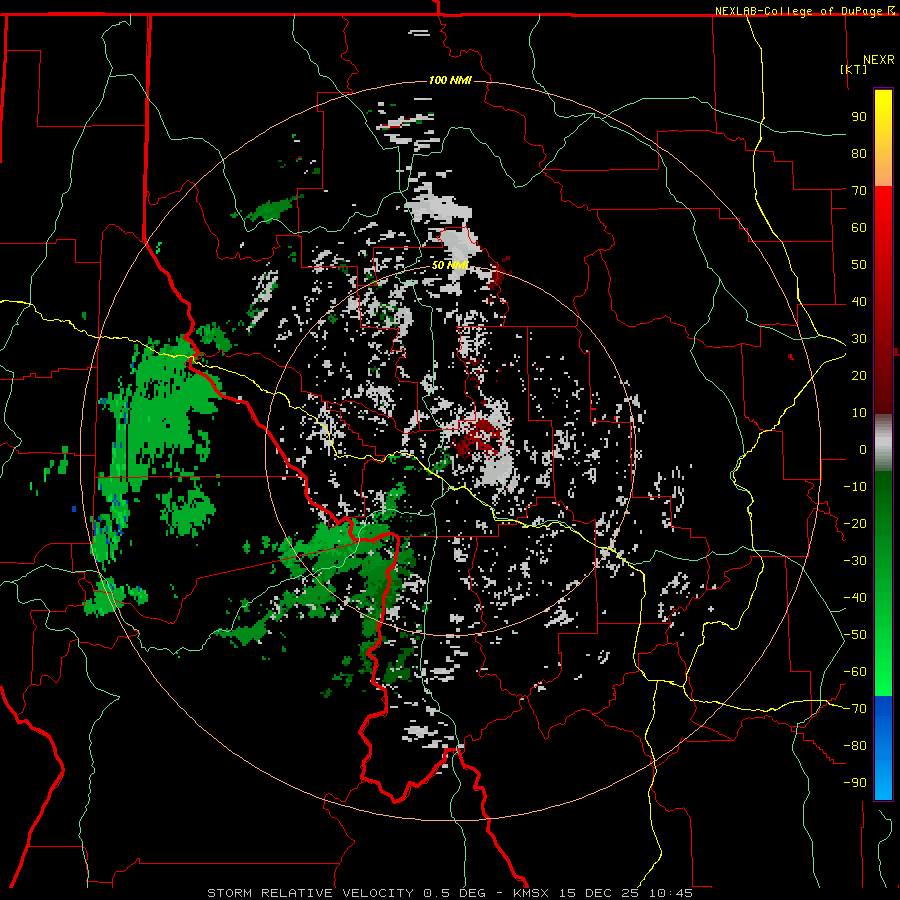Click the -80 value on velocity scale
This screenshot has height=900, width=900.
point(855,746)
